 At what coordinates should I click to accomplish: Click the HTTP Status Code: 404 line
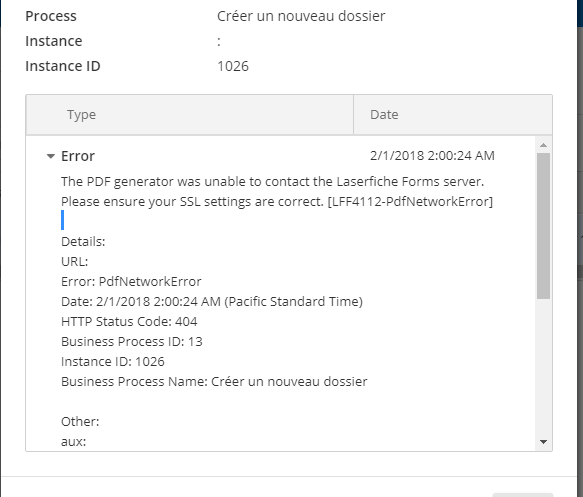pos(129,322)
